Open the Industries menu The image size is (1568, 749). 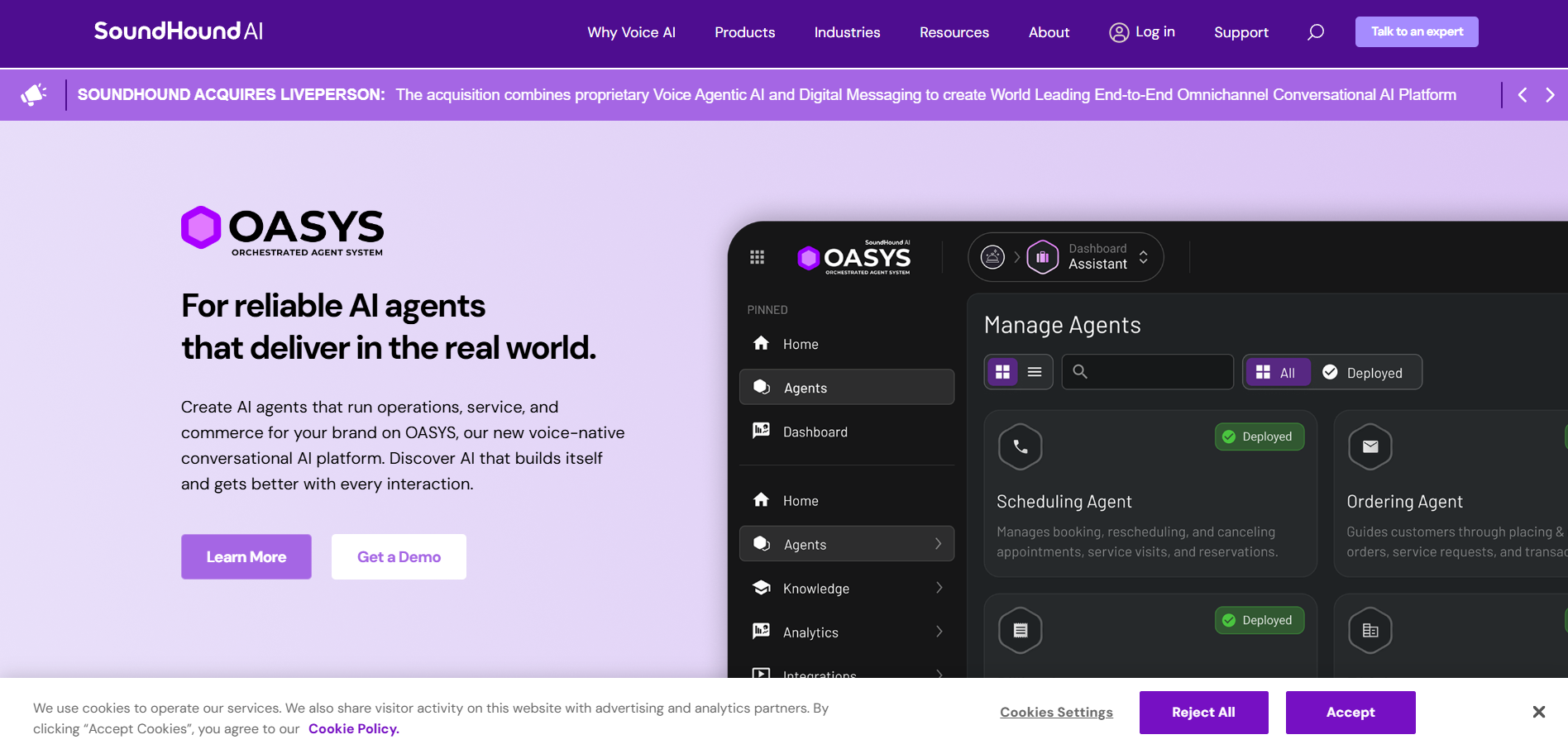point(847,32)
